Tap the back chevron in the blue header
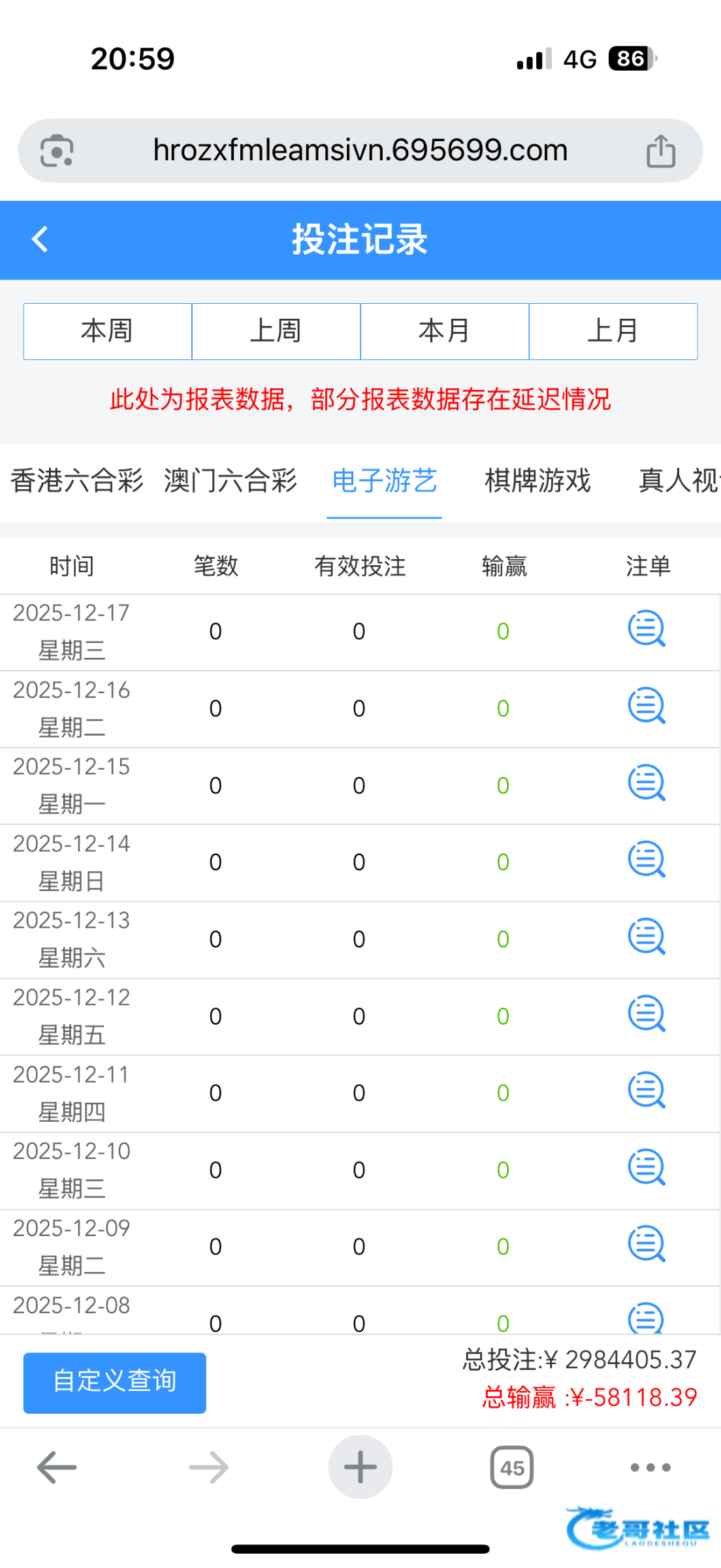 tap(40, 239)
